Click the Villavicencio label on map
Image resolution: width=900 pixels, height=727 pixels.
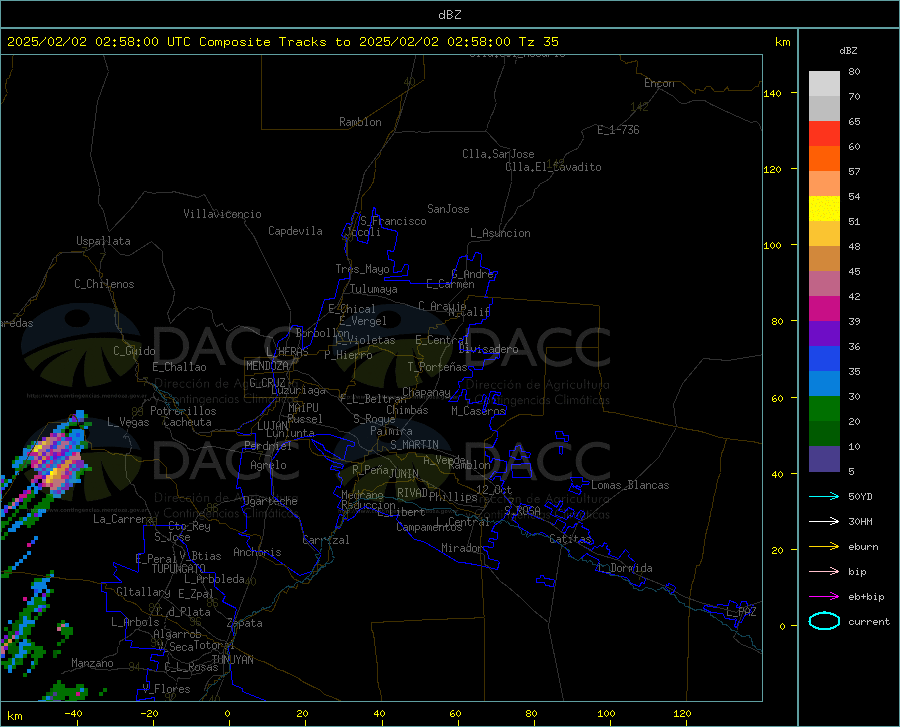222,214
